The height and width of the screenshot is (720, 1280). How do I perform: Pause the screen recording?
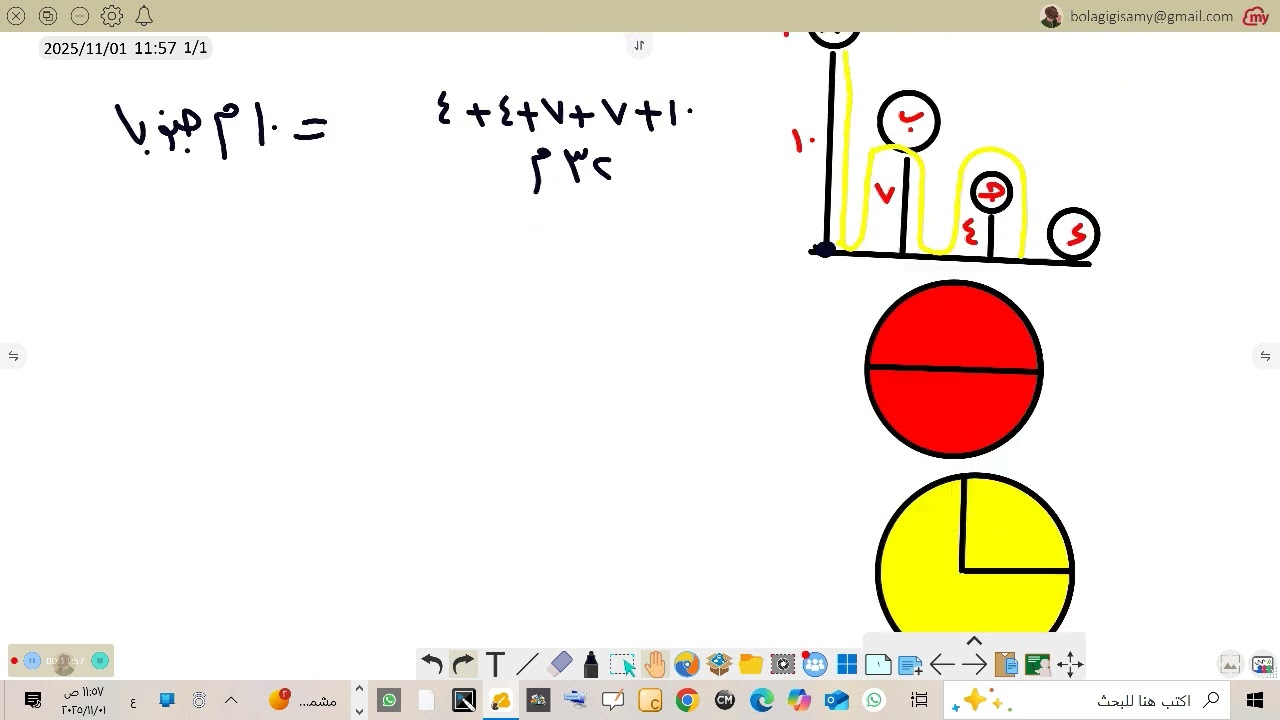point(32,660)
